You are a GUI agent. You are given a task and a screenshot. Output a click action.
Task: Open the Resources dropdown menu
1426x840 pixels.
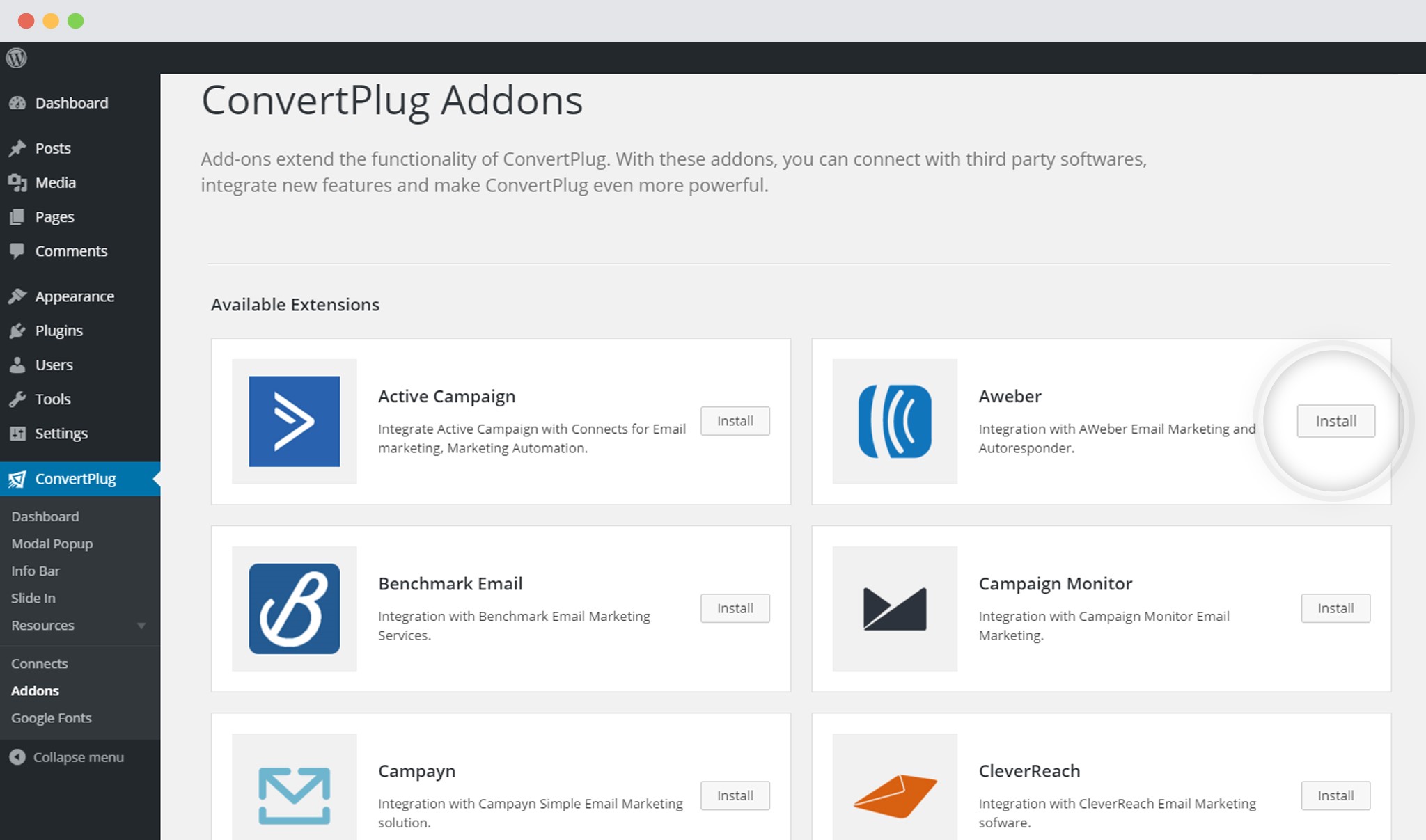[75, 625]
